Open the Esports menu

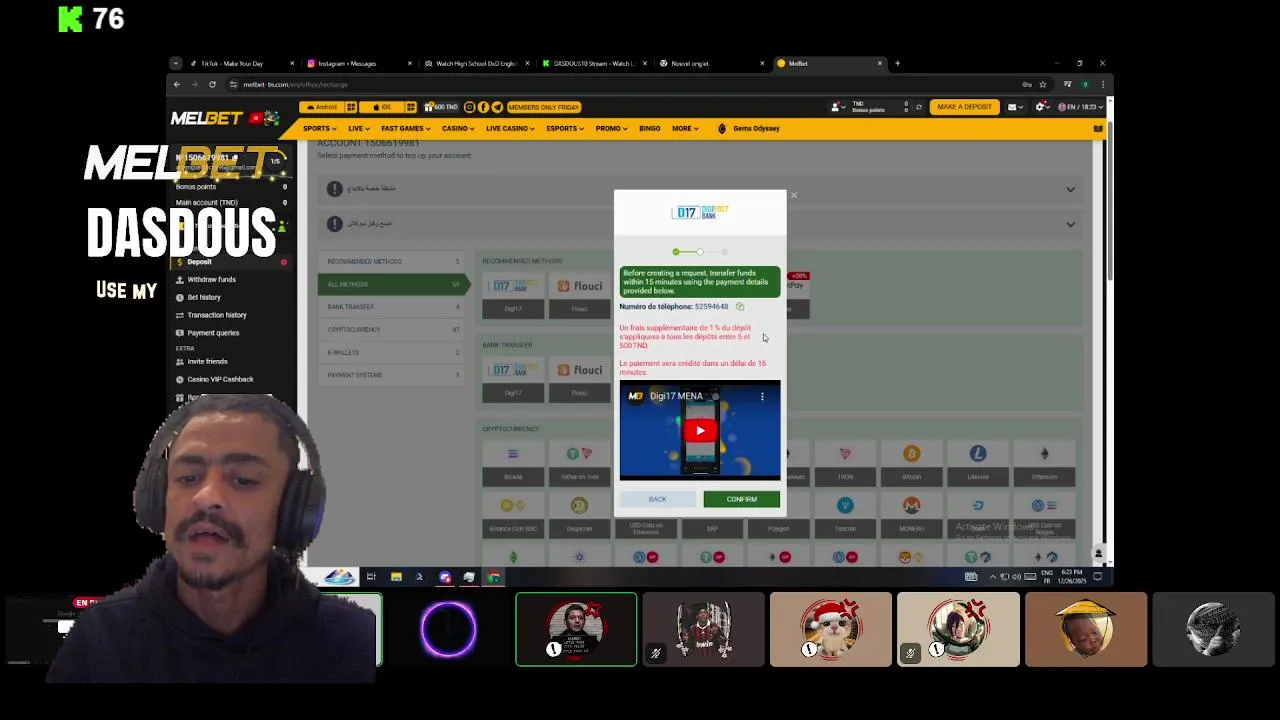click(x=564, y=128)
